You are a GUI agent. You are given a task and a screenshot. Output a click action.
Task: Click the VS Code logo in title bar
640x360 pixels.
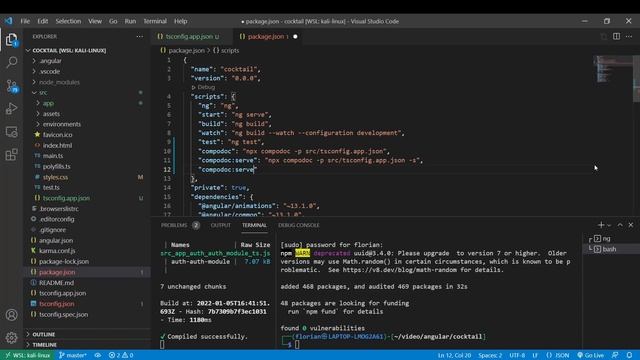[x=9, y=21]
